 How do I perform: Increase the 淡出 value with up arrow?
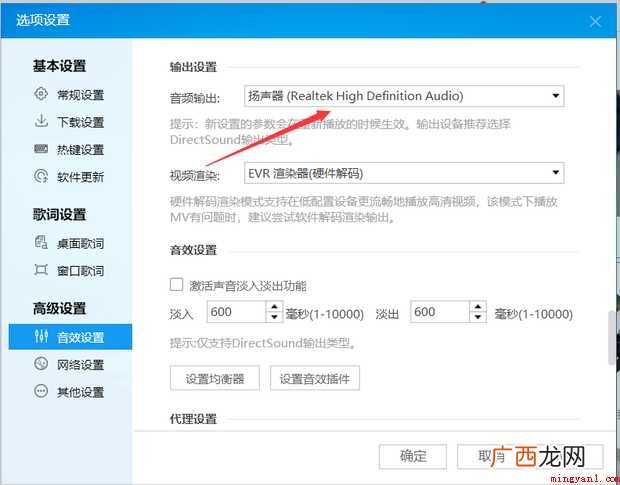(478, 307)
